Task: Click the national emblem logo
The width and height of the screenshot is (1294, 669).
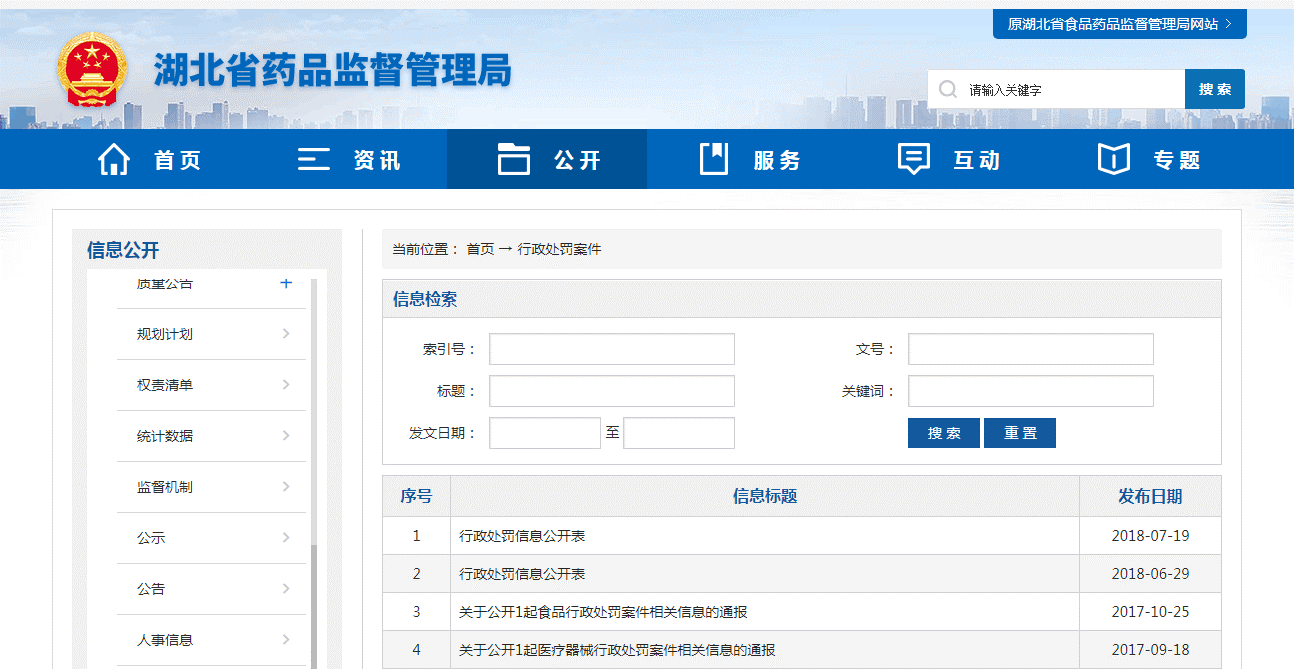Action: click(92, 70)
